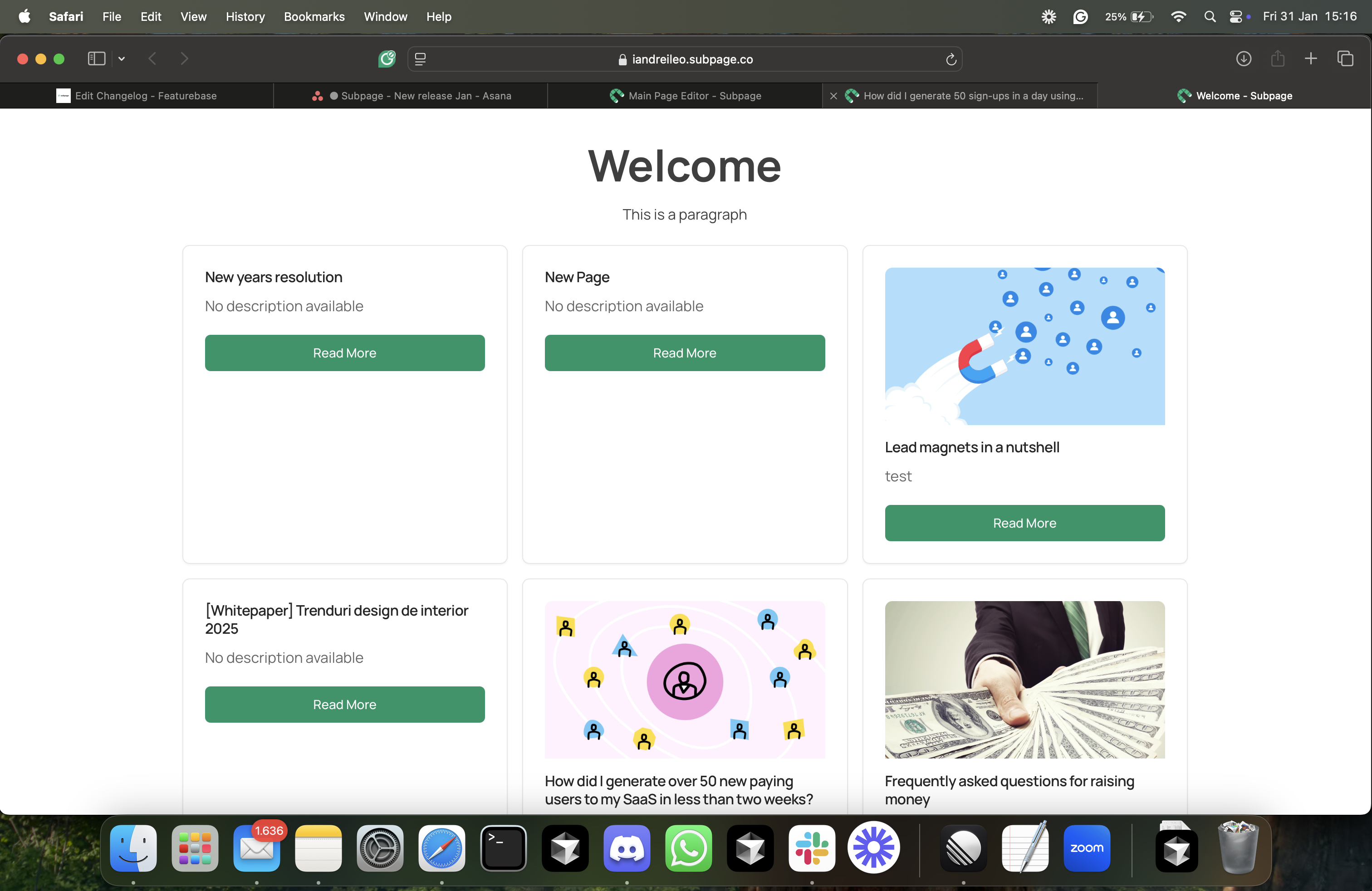Go forward with the forward arrow

coord(185,59)
